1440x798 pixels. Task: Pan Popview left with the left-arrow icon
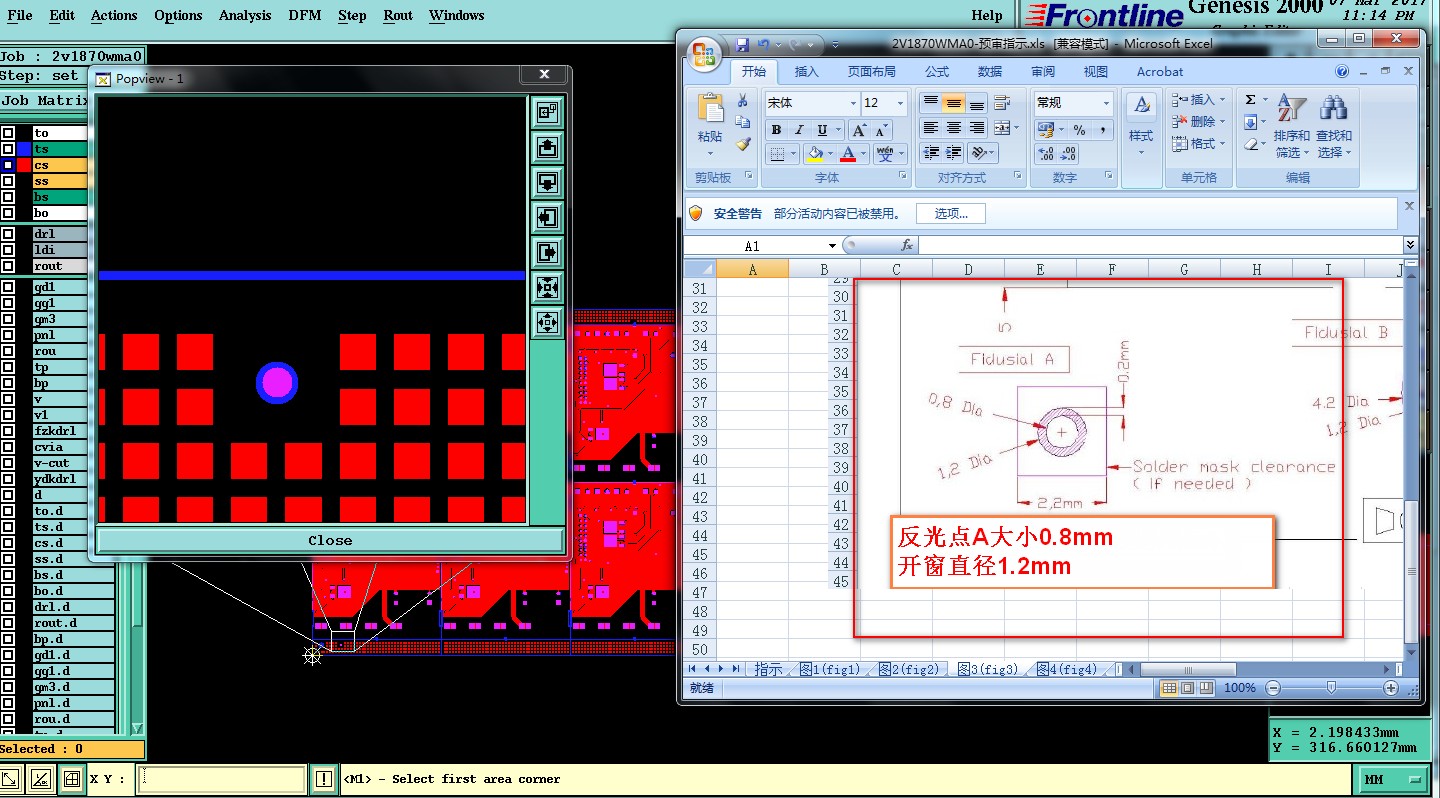(x=547, y=218)
